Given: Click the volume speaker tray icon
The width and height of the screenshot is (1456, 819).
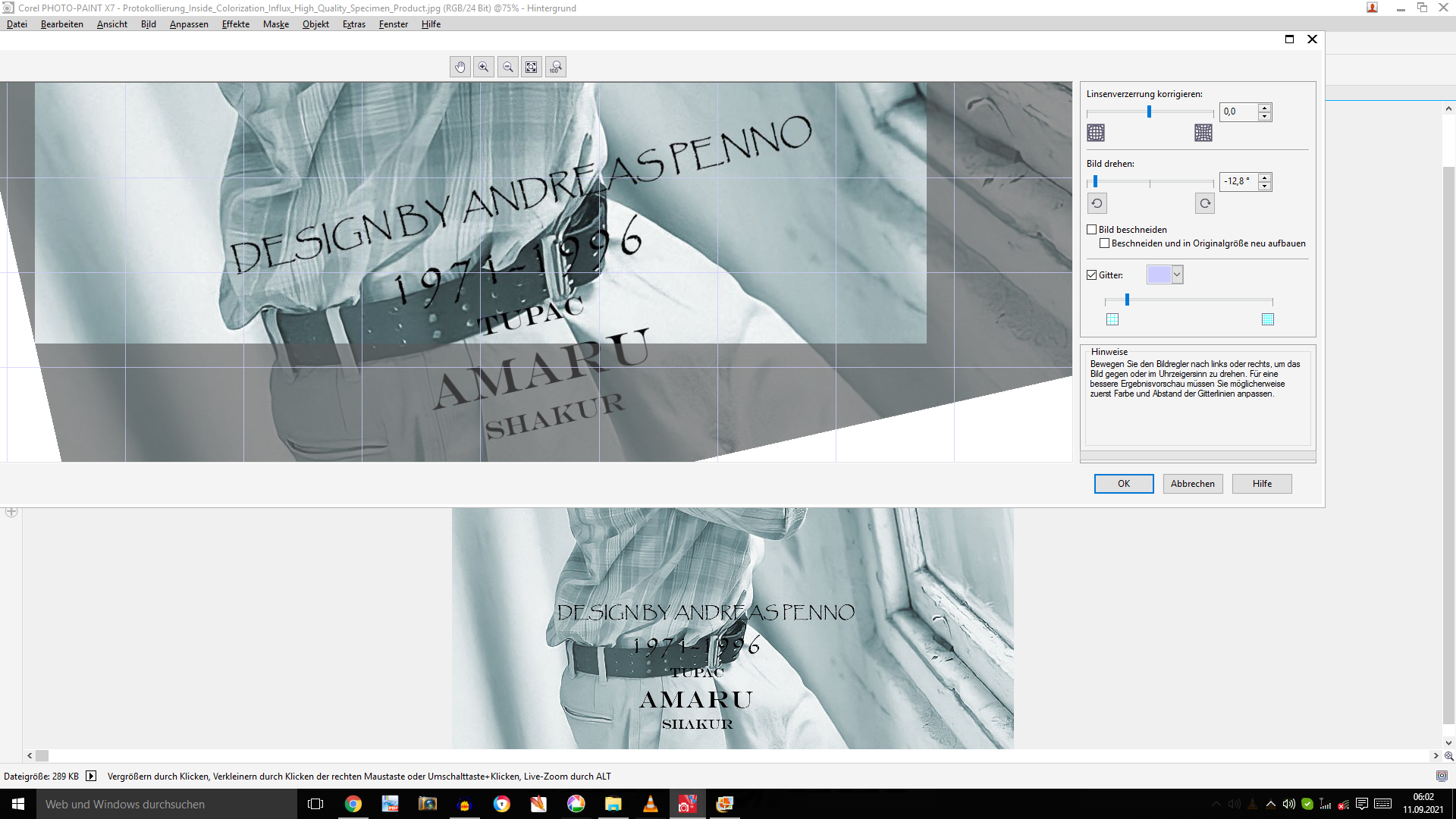Looking at the screenshot, I should tap(1288, 804).
